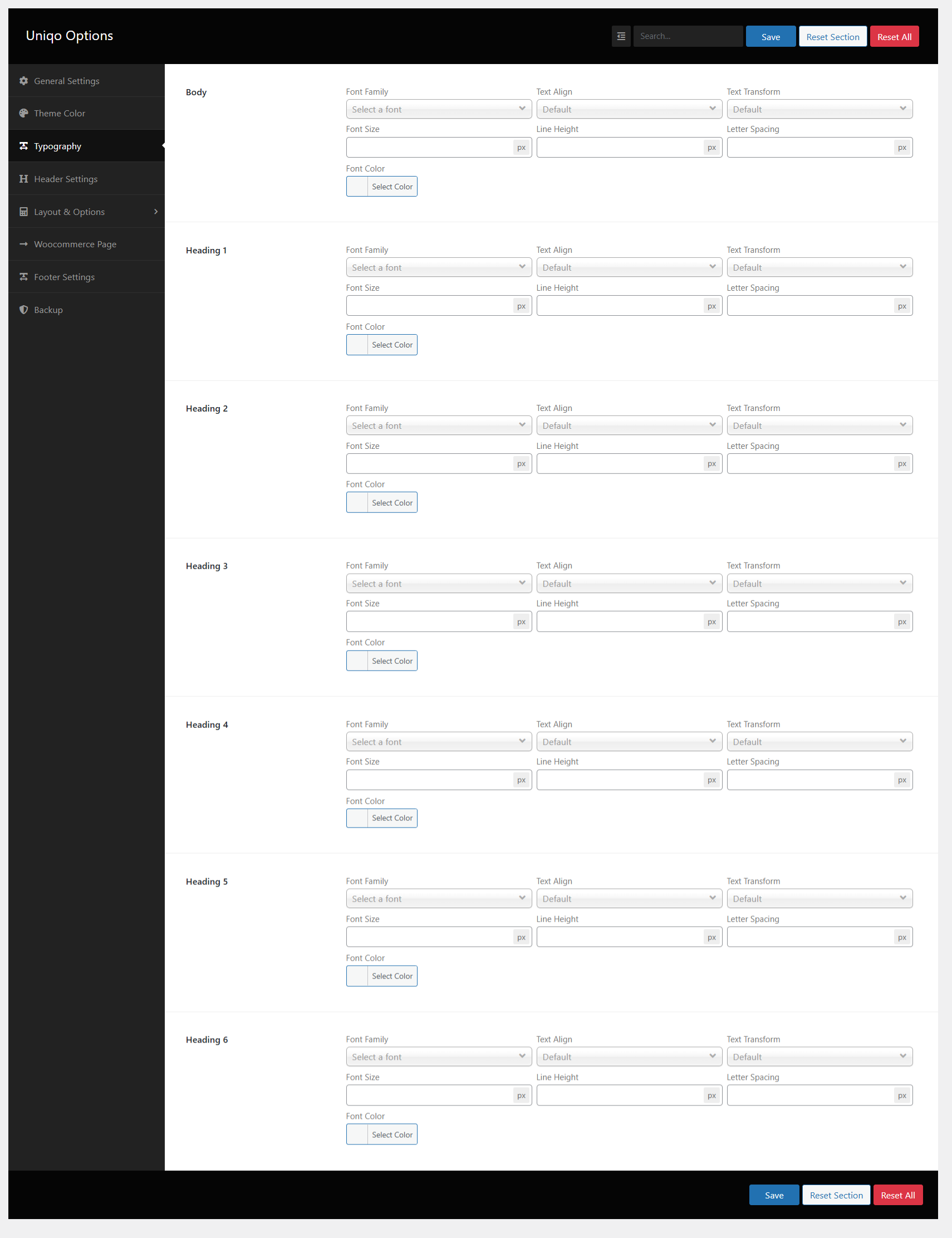Click the Footer Settings icon
This screenshot has height=1238, width=952.
(x=24, y=277)
